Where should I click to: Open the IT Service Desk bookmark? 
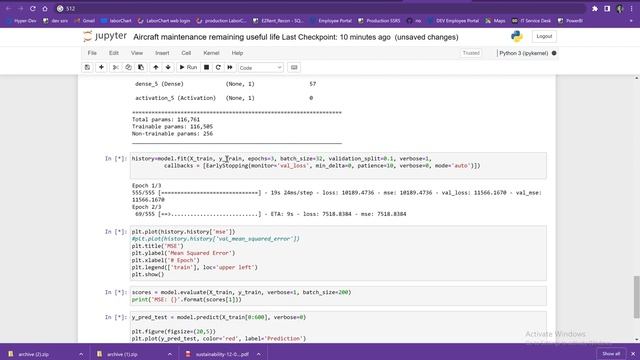531,20
